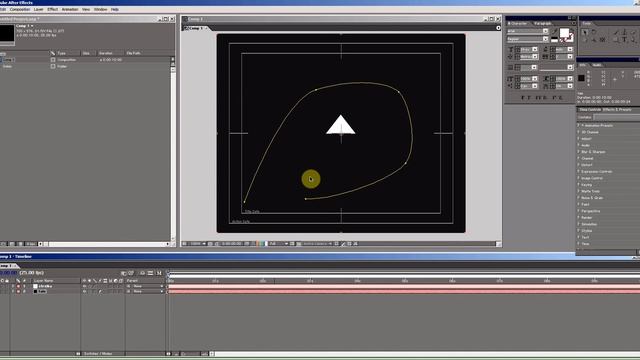Select the Selection arrow tool in Tools panel

point(585,32)
